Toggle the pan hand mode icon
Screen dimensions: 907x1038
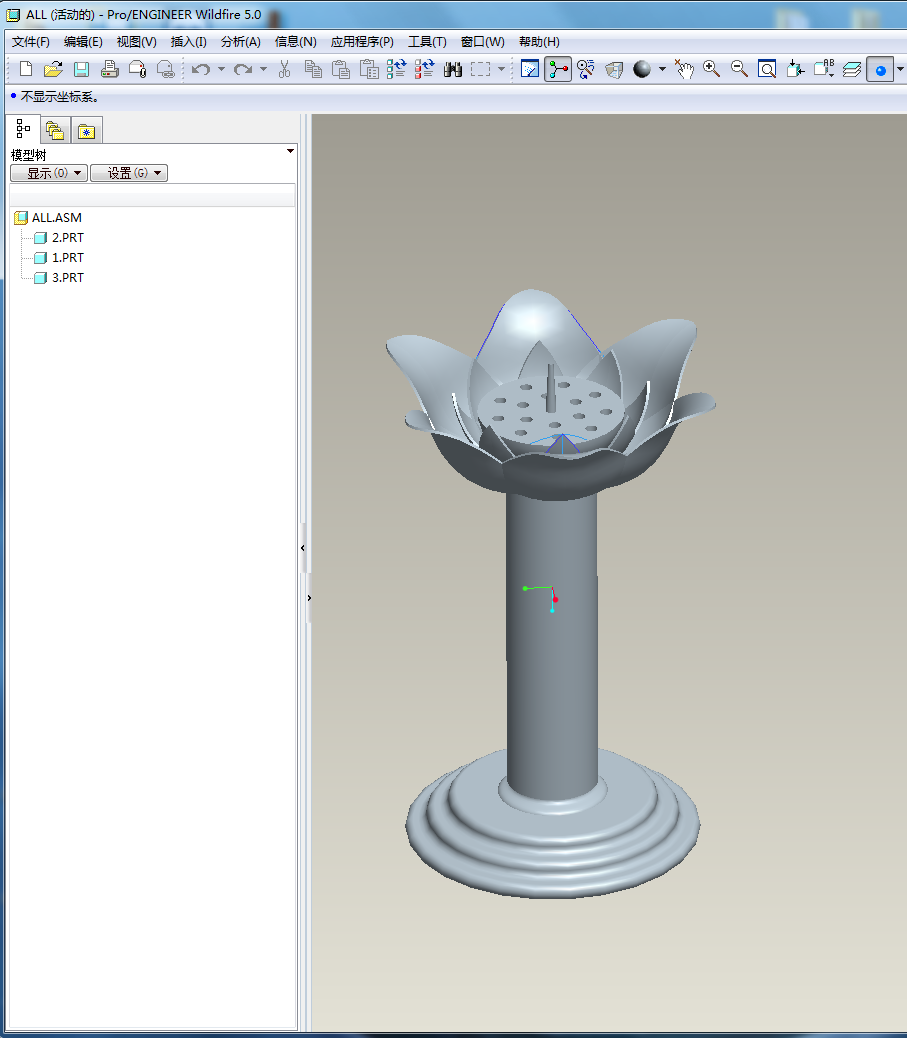tap(684, 69)
